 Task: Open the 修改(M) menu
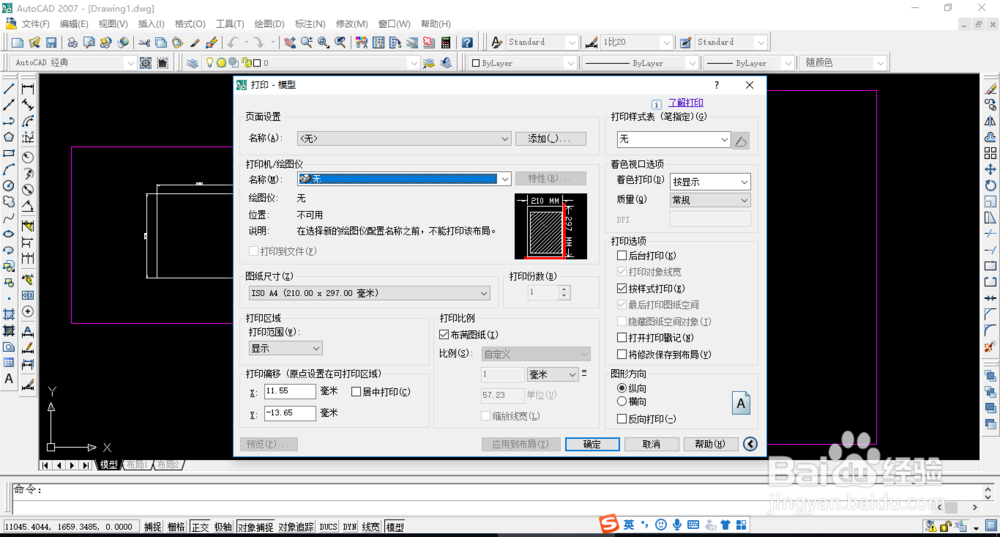click(x=351, y=24)
